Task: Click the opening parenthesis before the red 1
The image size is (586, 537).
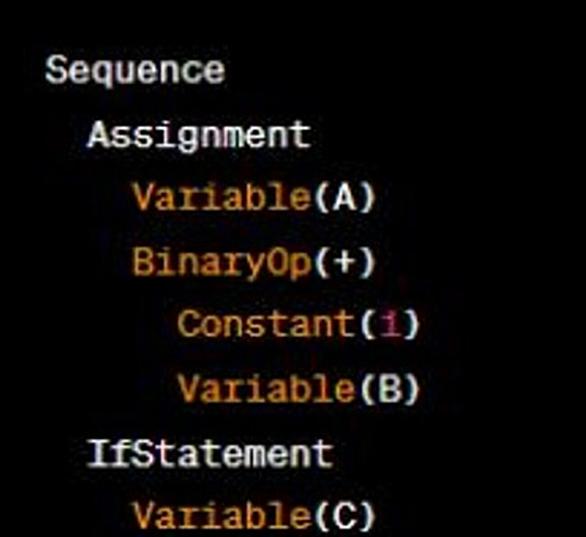Action: (x=366, y=324)
